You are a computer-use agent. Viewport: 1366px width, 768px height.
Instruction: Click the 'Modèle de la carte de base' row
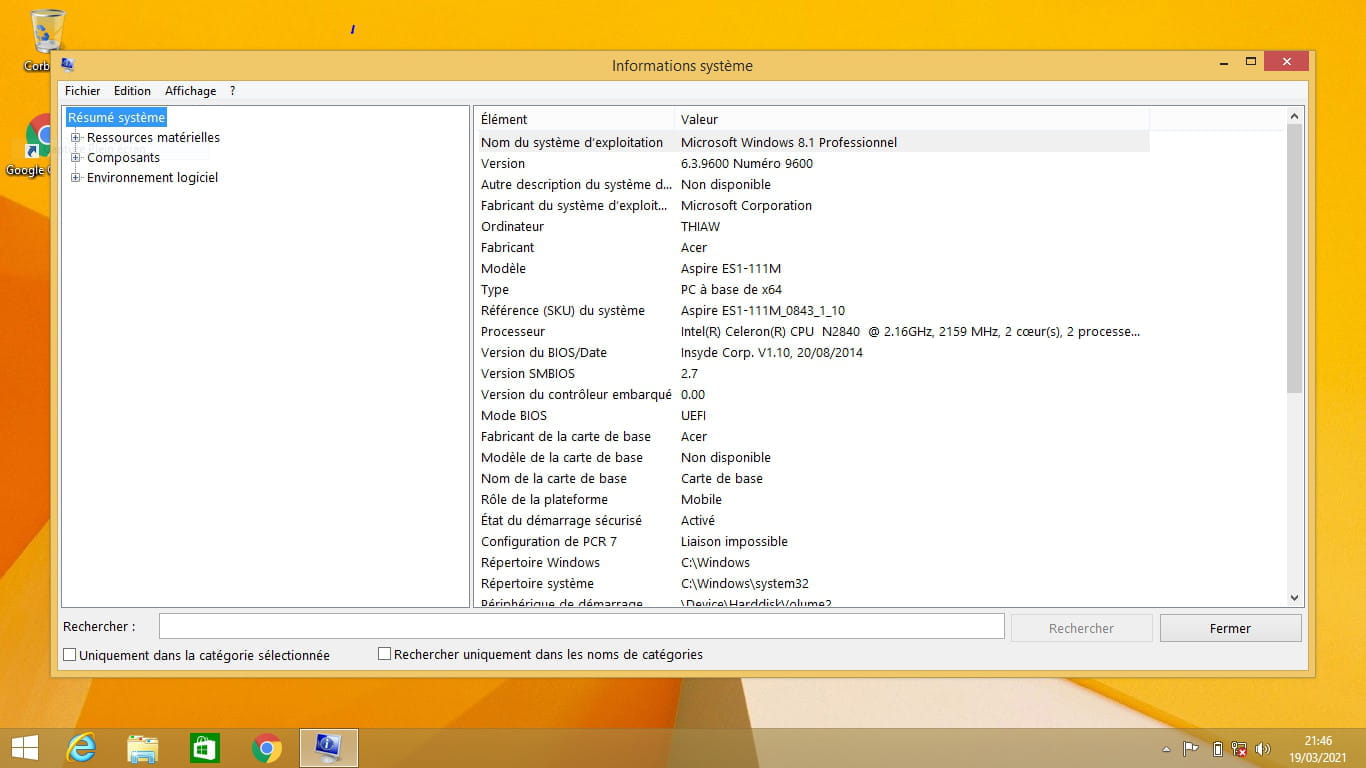(x=814, y=457)
